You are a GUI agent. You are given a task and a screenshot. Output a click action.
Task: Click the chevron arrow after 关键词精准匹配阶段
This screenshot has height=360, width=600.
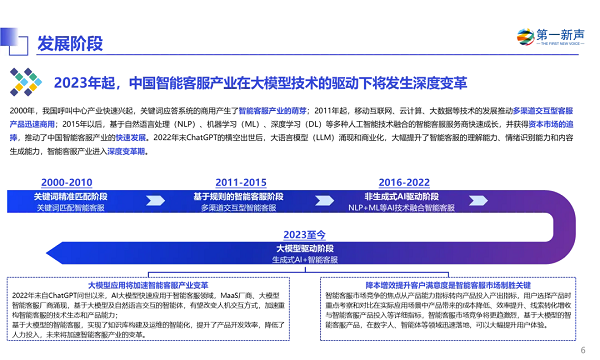coord(155,200)
